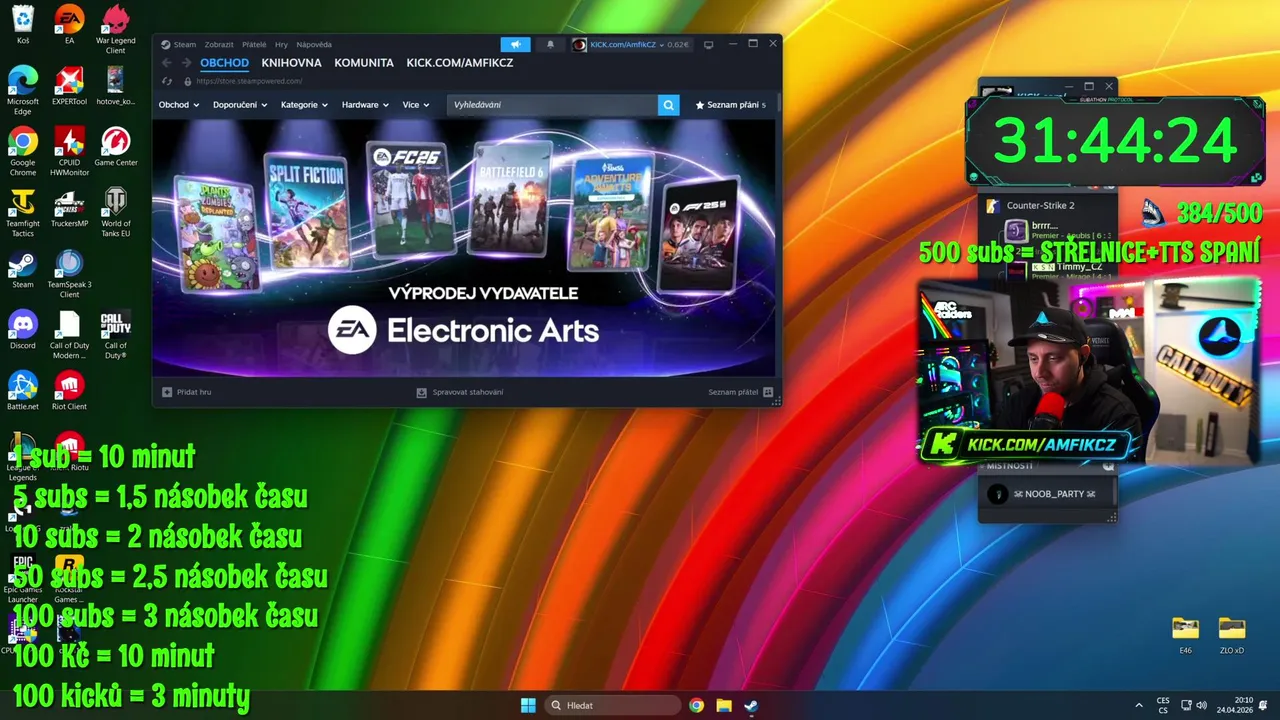Open Seznam přátel friends list button
The height and width of the screenshot is (720, 1280).
741,392
